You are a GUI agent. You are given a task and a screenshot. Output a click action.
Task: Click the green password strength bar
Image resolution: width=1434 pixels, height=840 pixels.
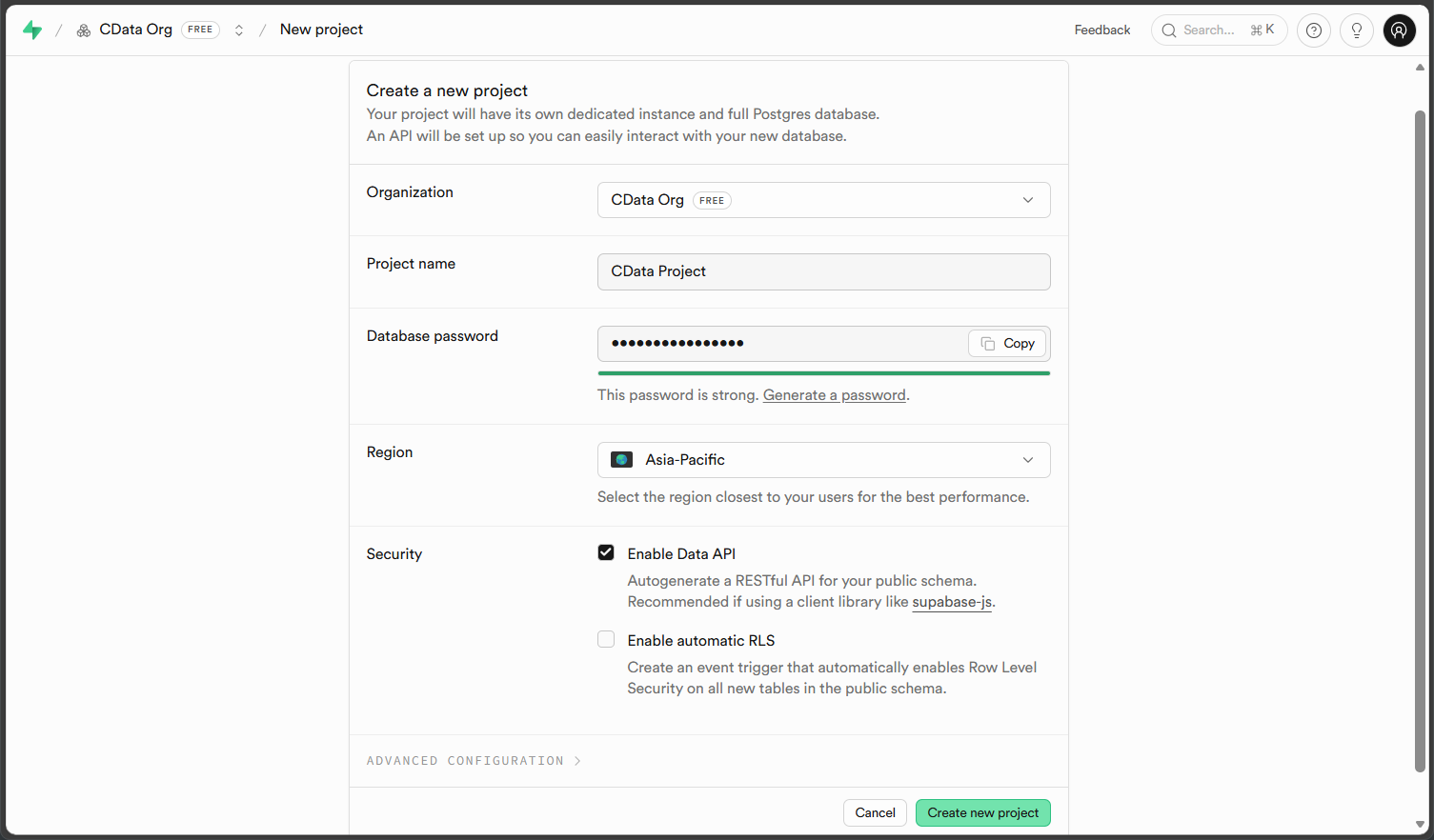click(823, 373)
